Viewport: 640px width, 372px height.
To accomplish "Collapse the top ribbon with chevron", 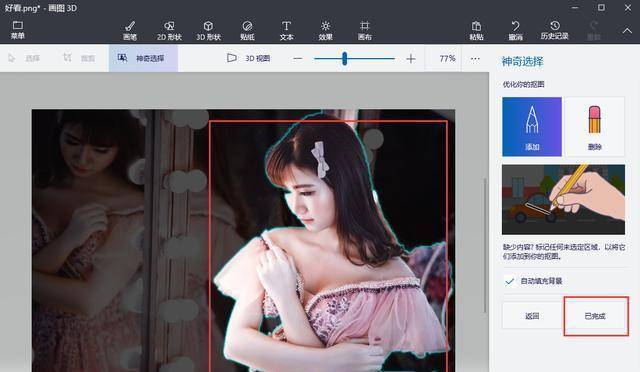I will pyautogui.click(x=627, y=31).
